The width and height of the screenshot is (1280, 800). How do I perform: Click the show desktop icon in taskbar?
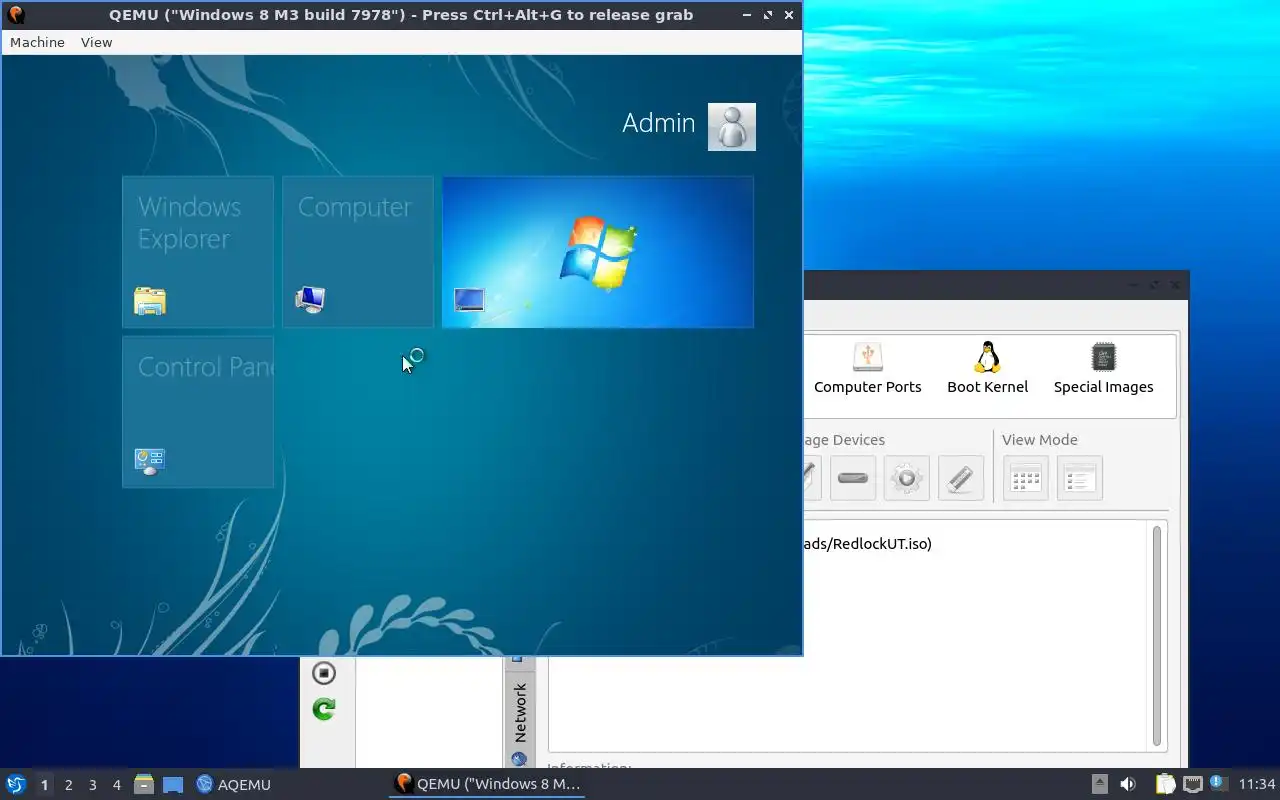point(173,785)
